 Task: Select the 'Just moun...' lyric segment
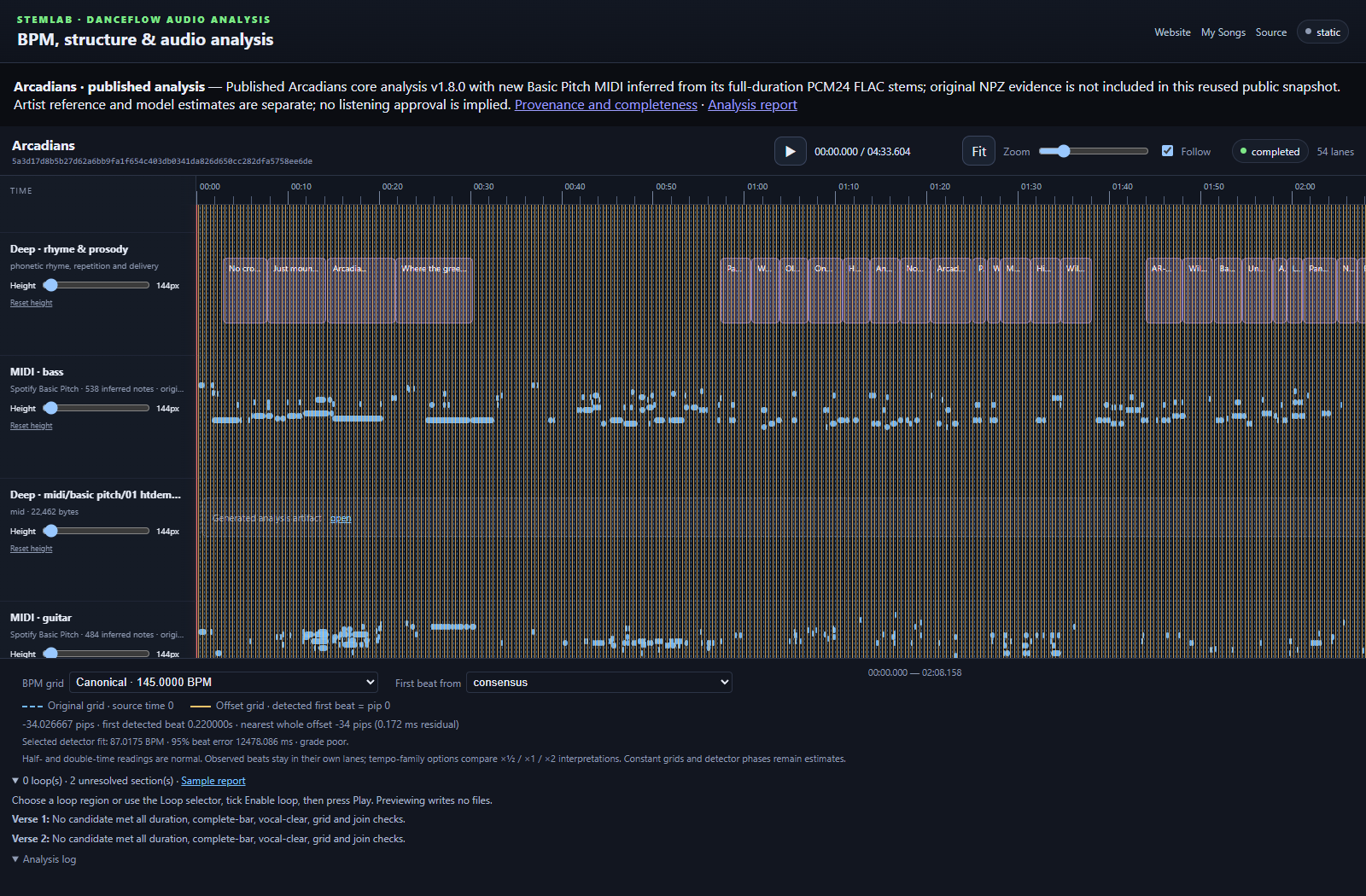pyautogui.click(x=296, y=290)
